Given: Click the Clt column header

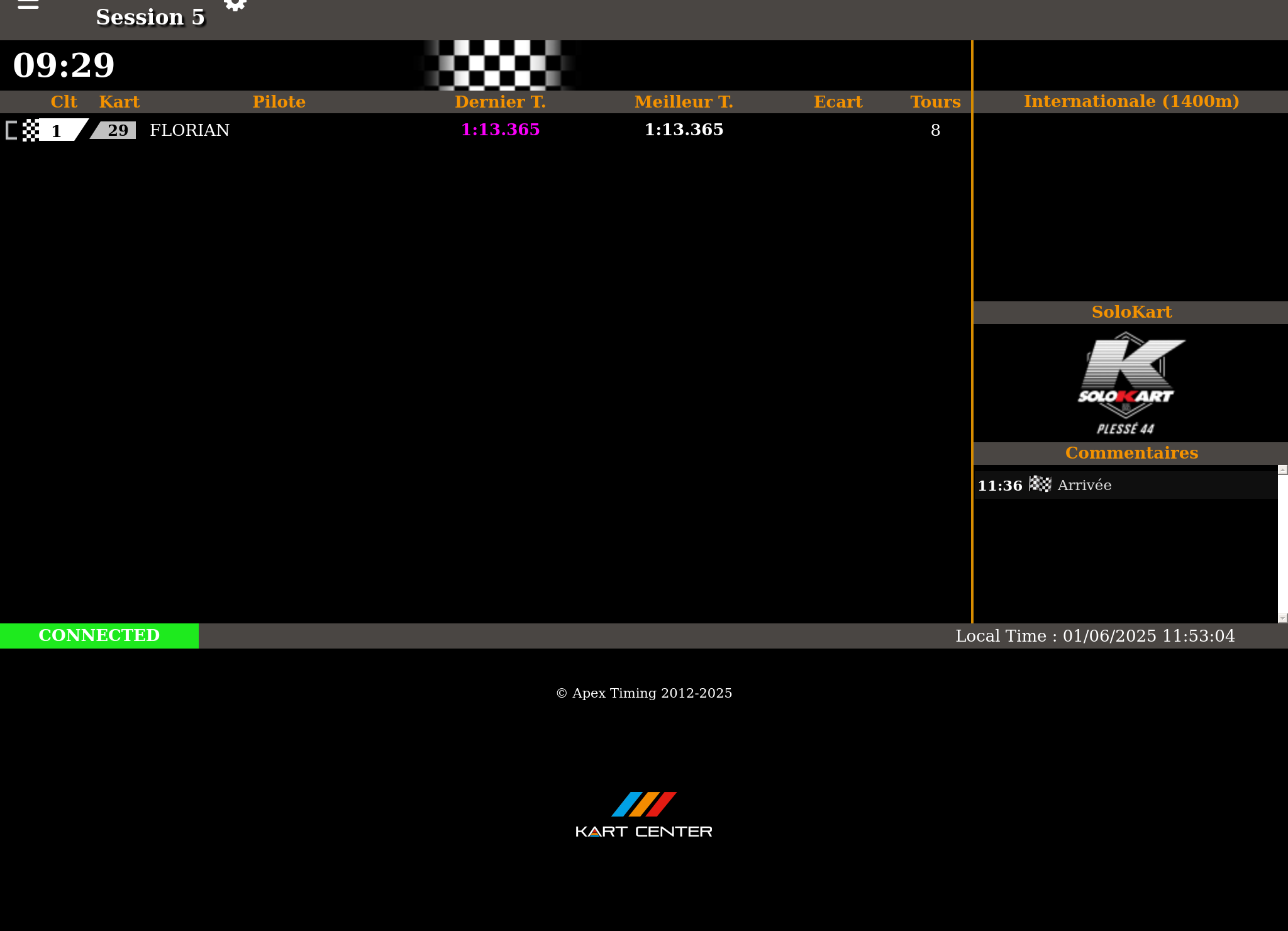Looking at the screenshot, I should 64,102.
